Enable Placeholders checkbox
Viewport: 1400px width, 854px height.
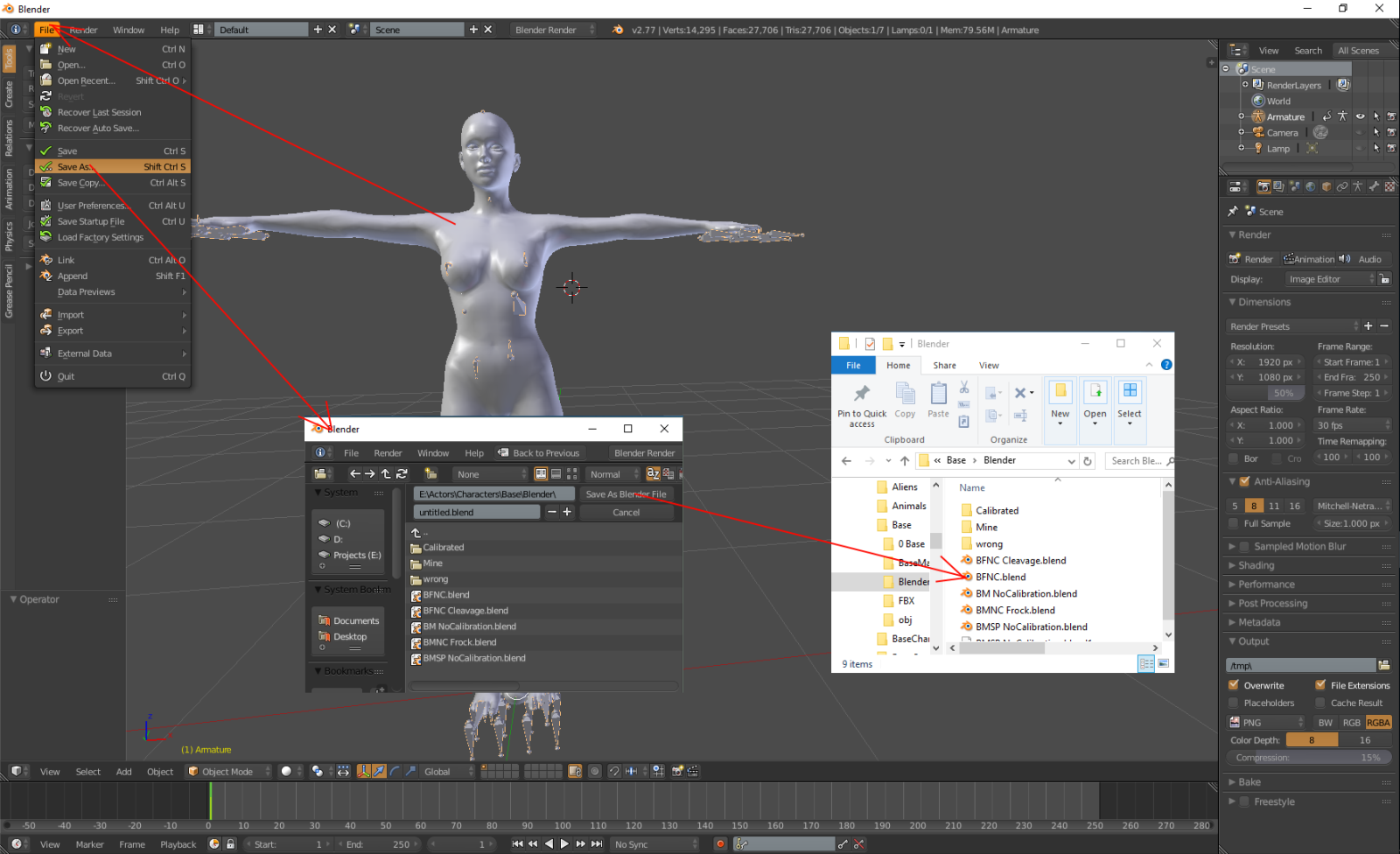click(x=1234, y=703)
